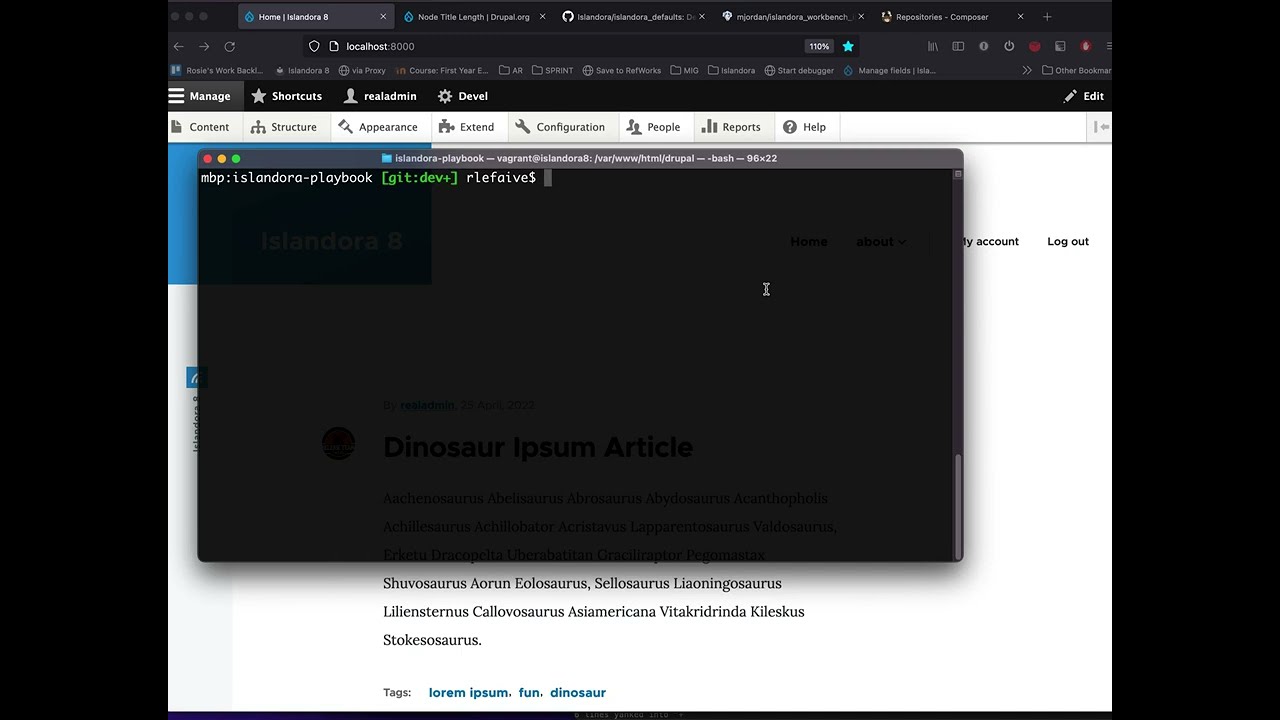Screen dimensions: 1280x720
Task: Click the dinosaur tag
Action: (x=578, y=692)
